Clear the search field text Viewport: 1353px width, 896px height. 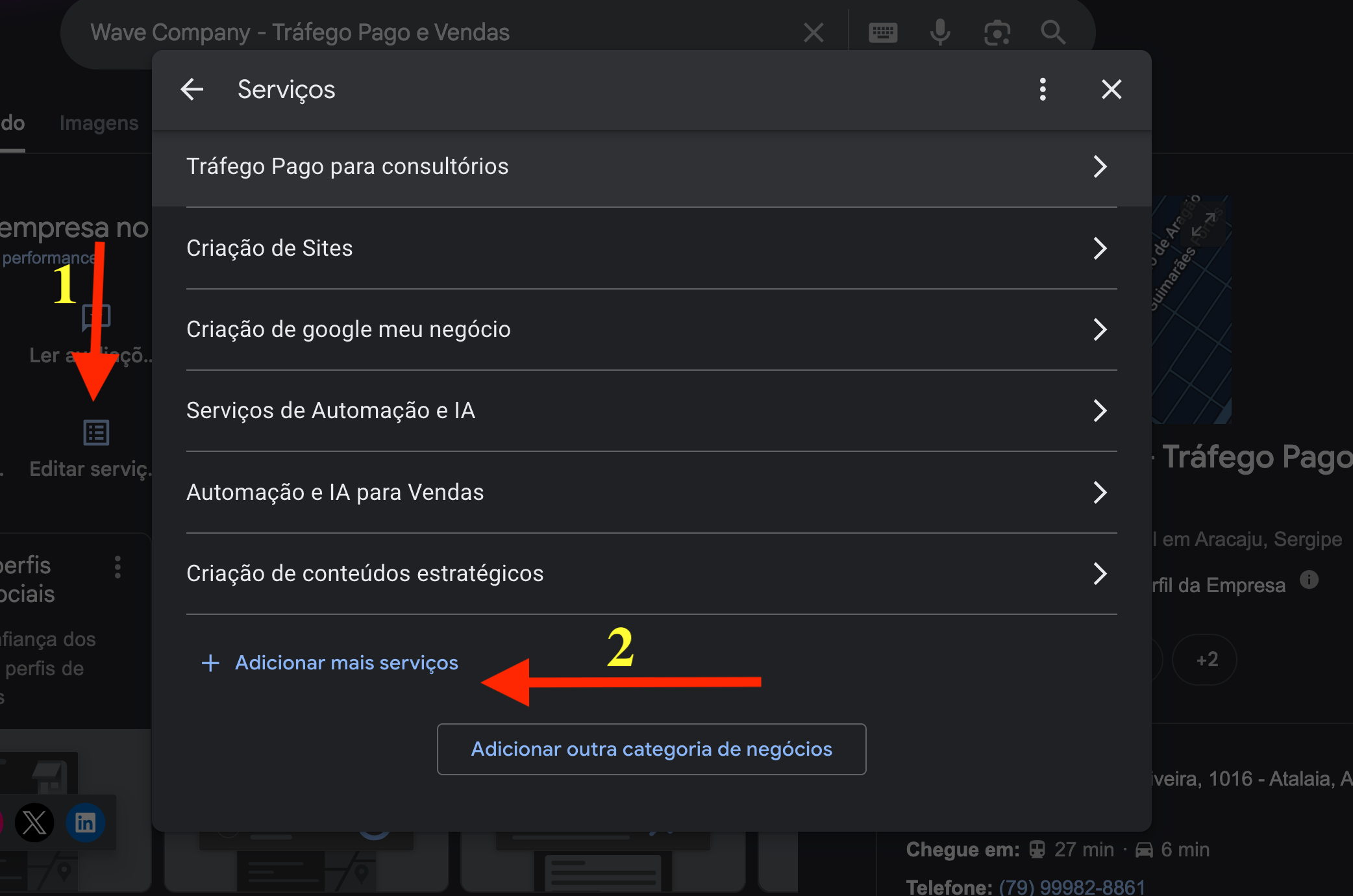(x=813, y=32)
